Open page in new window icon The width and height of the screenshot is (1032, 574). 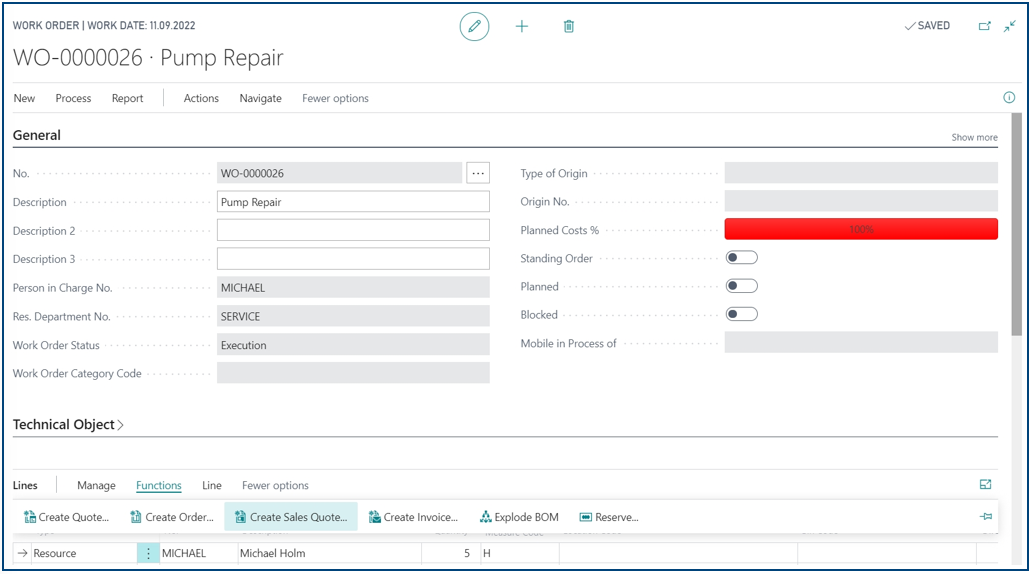[x=985, y=26]
